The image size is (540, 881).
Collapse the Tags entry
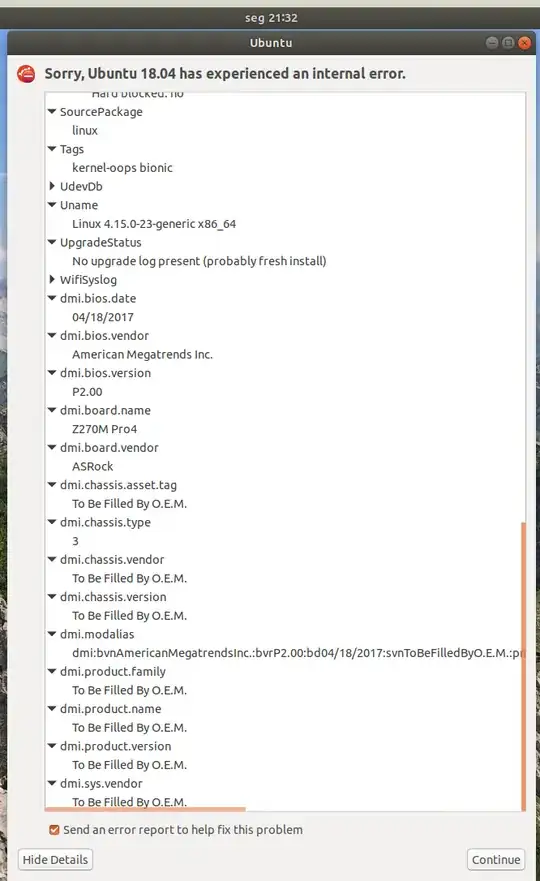point(52,149)
